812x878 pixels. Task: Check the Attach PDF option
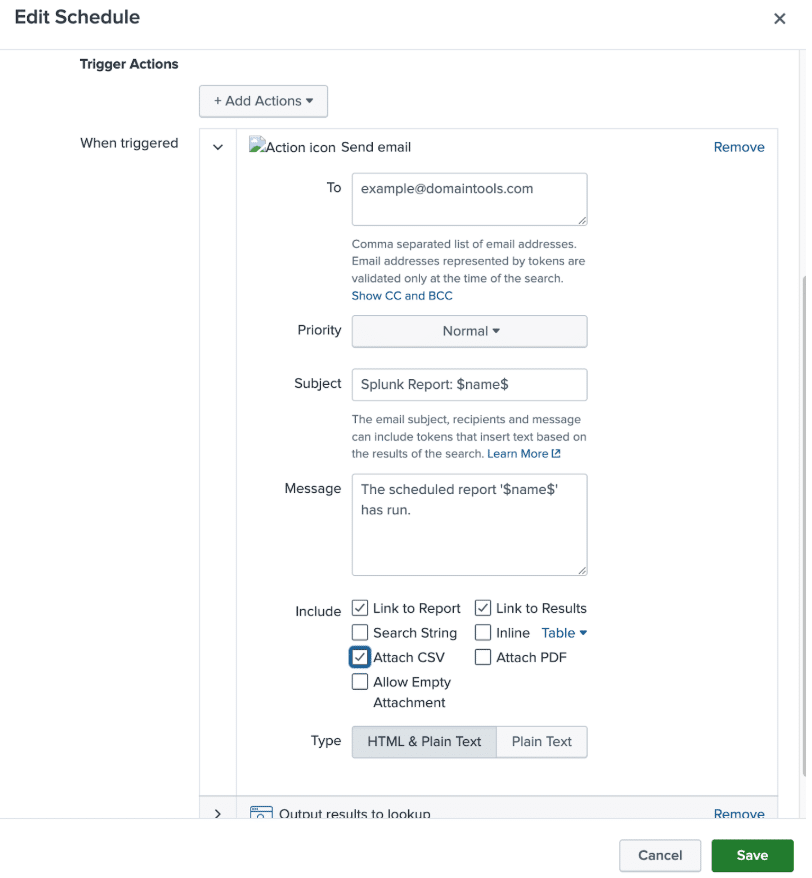[483, 657]
